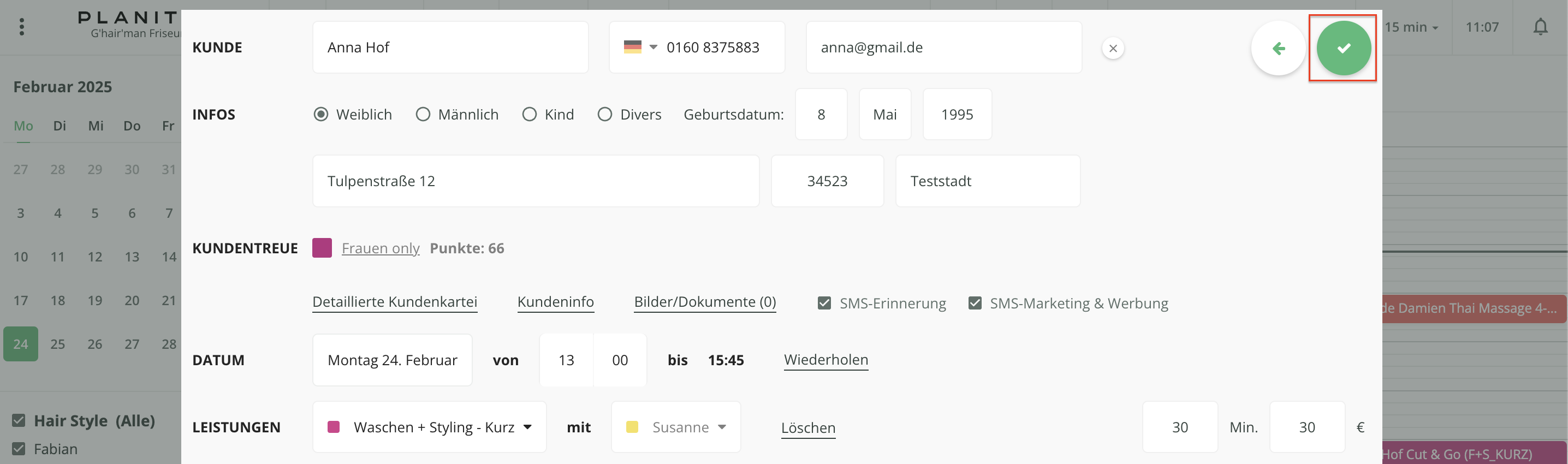Open Detaillierte Kundenkartei link
Image resolution: width=1568 pixels, height=464 pixels.
point(394,302)
